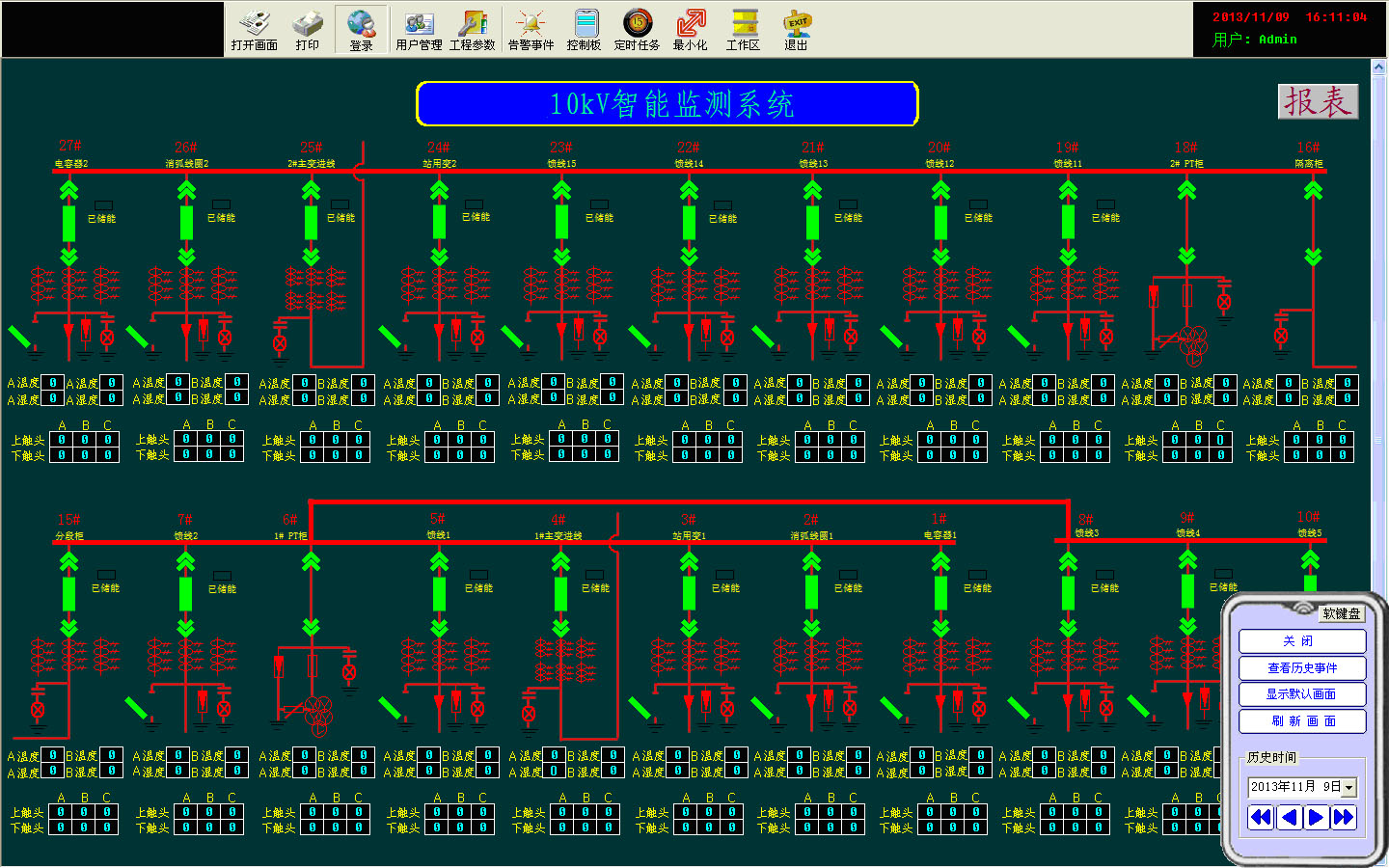Viewport: 1389px width, 868px height.
Task: Open 工程参数 project parameters icon
Action: pyautogui.click(x=473, y=29)
